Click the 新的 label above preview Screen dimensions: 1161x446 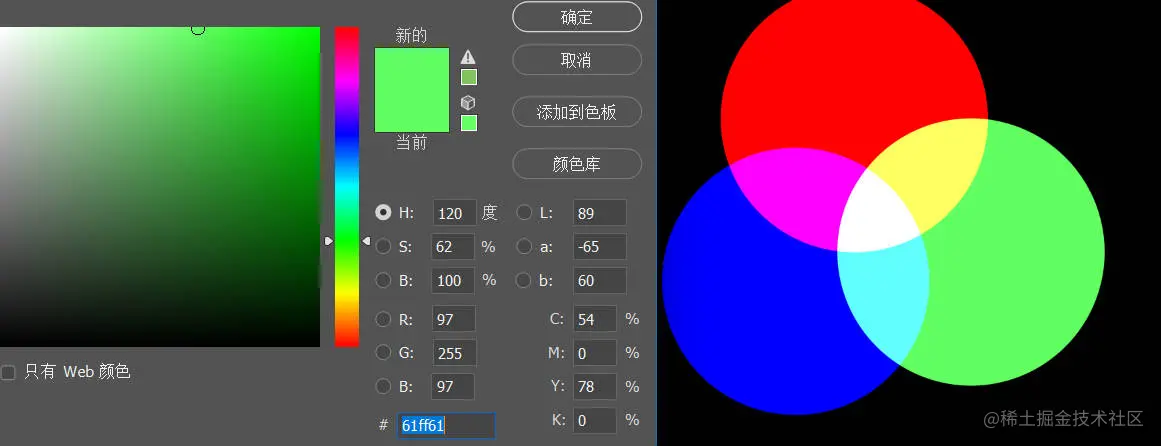(x=411, y=36)
